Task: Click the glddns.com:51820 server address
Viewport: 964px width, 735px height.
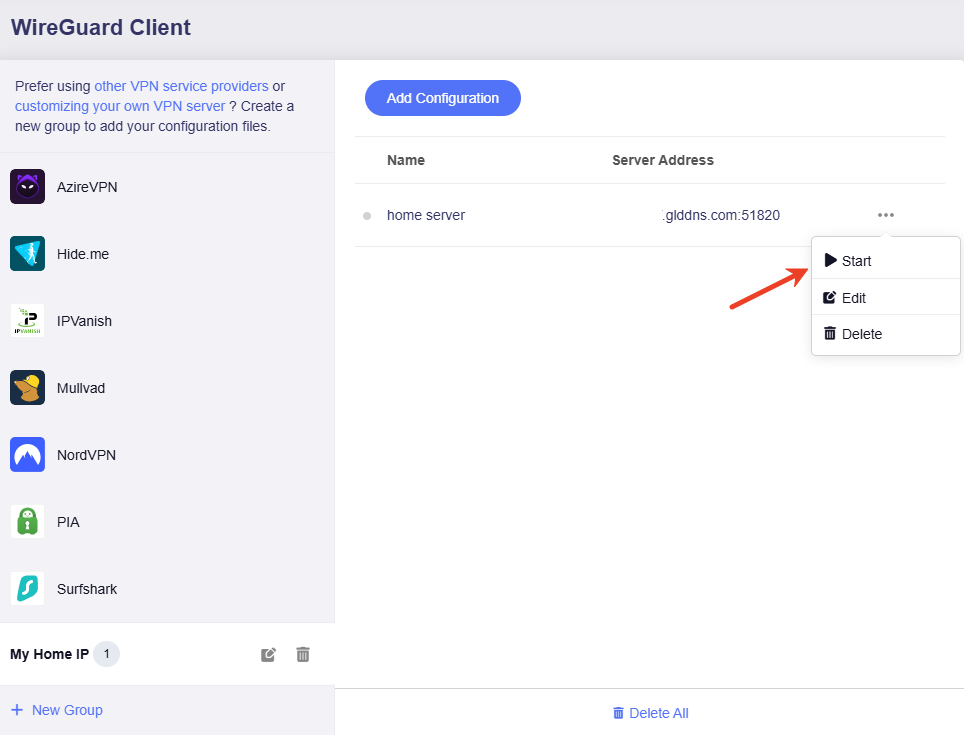Action: point(721,215)
